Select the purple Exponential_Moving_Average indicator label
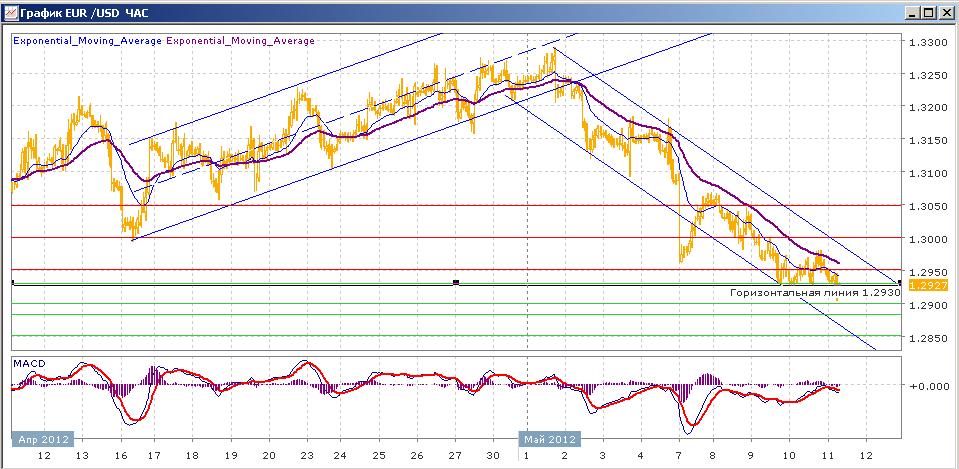Screen dimensions: 959x469 tap(240, 41)
